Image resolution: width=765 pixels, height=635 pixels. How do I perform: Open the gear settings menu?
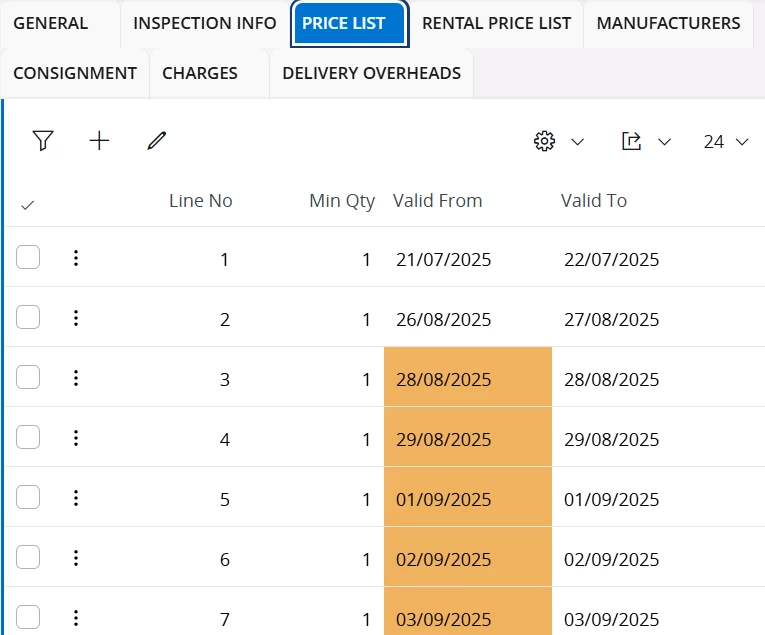click(x=545, y=142)
